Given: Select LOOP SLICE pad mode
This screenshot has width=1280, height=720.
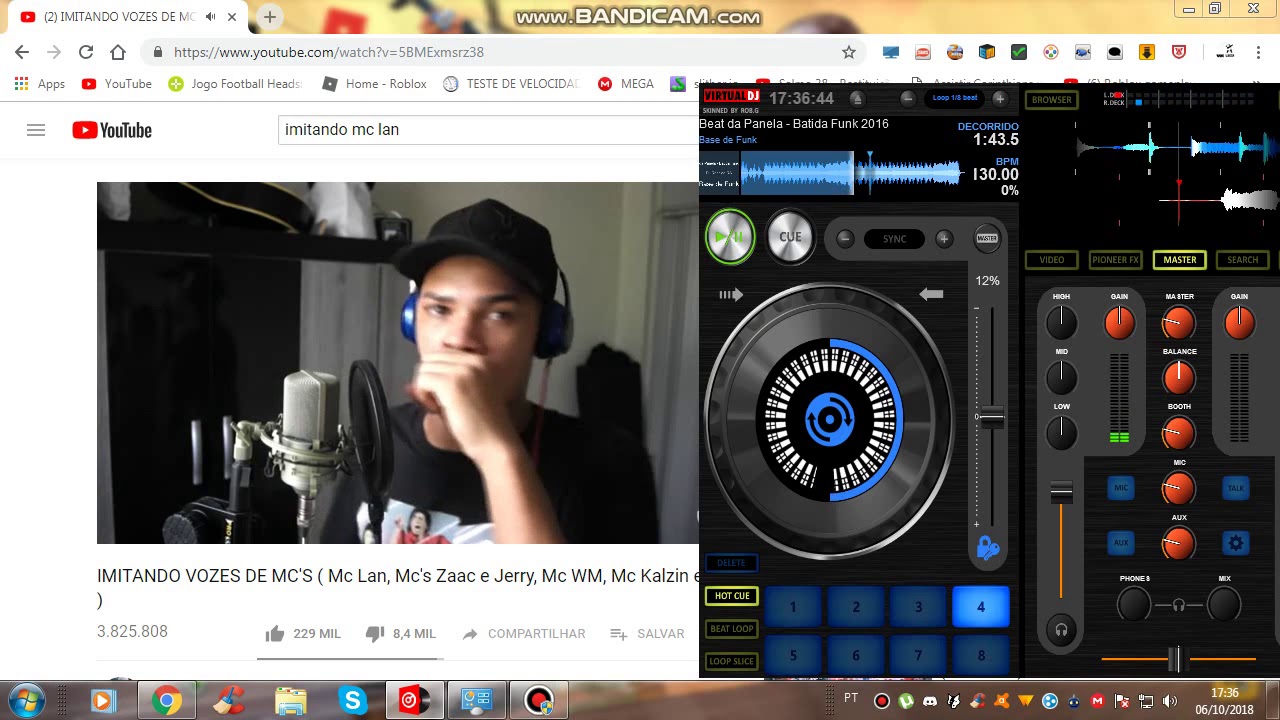Looking at the screenshot, I should point(732,661).
